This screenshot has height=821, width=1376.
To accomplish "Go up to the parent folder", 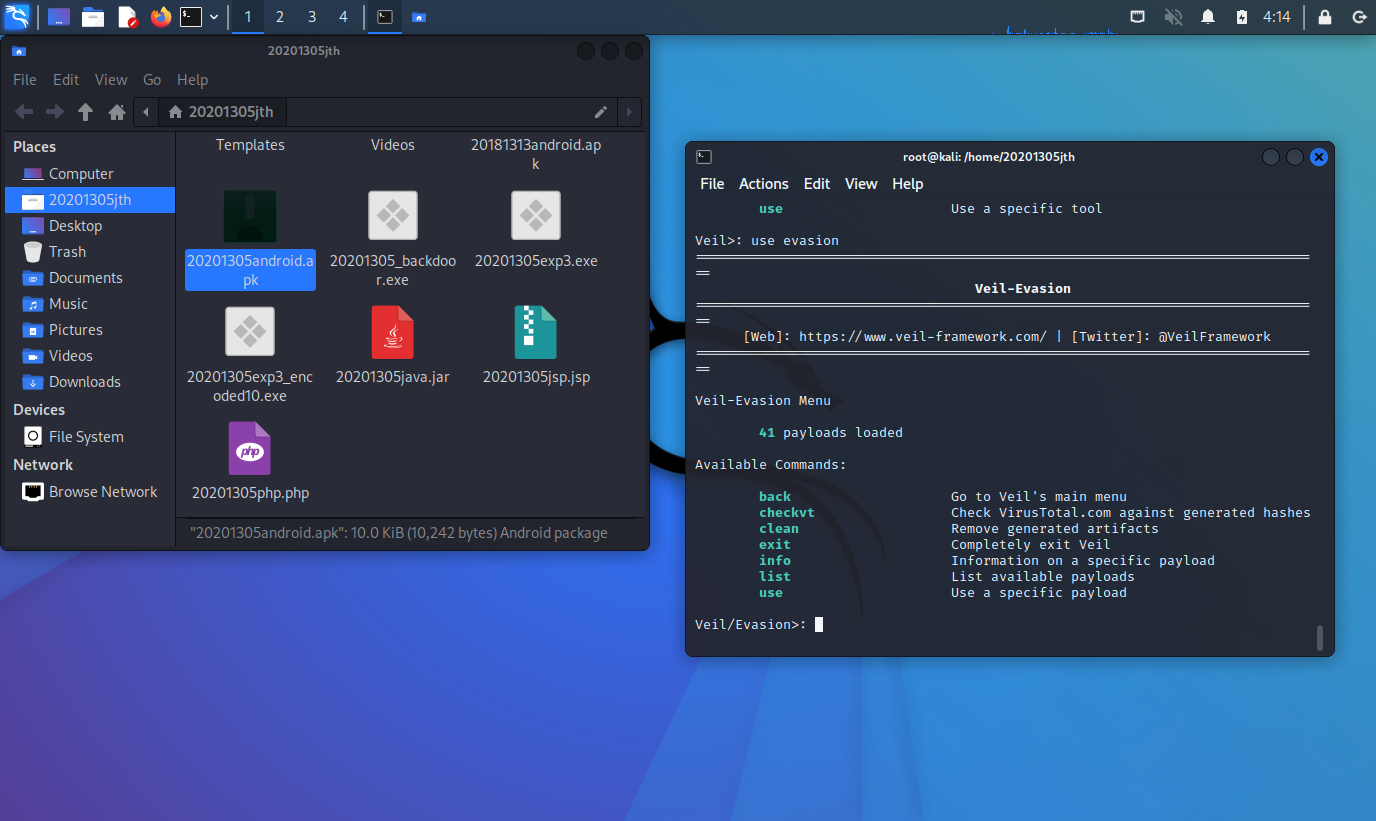I will [86, 112].
